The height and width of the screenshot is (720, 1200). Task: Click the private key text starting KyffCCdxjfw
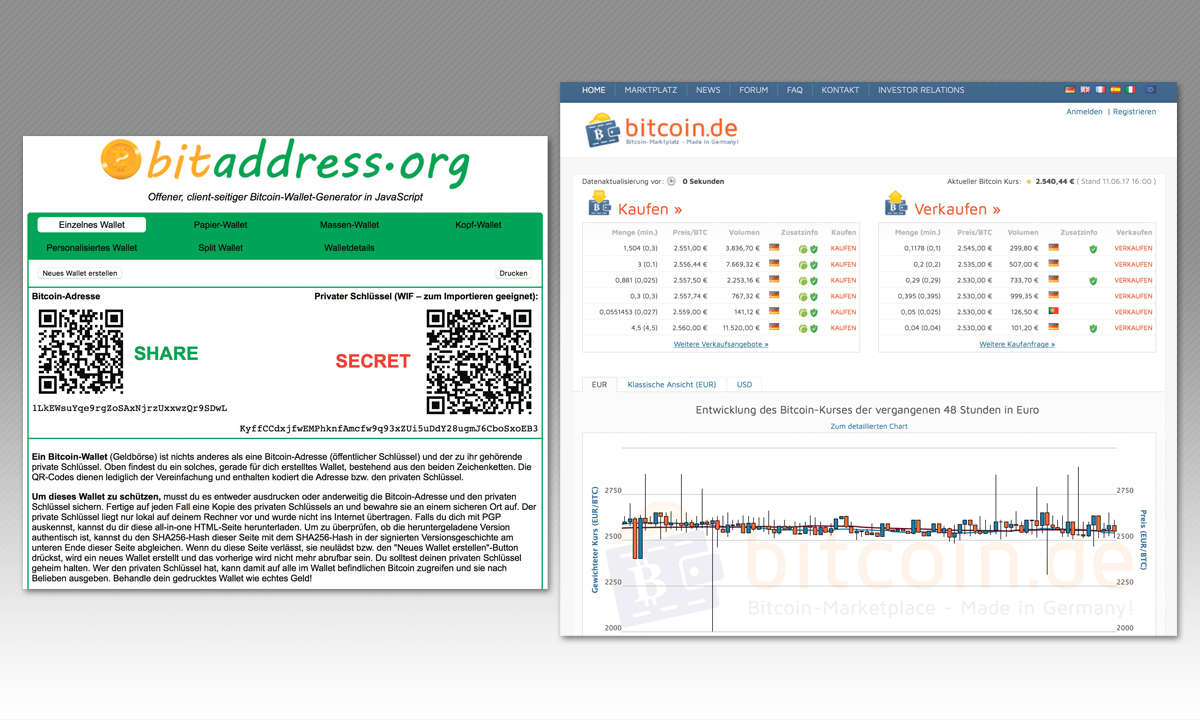click(x=389, y=428)
